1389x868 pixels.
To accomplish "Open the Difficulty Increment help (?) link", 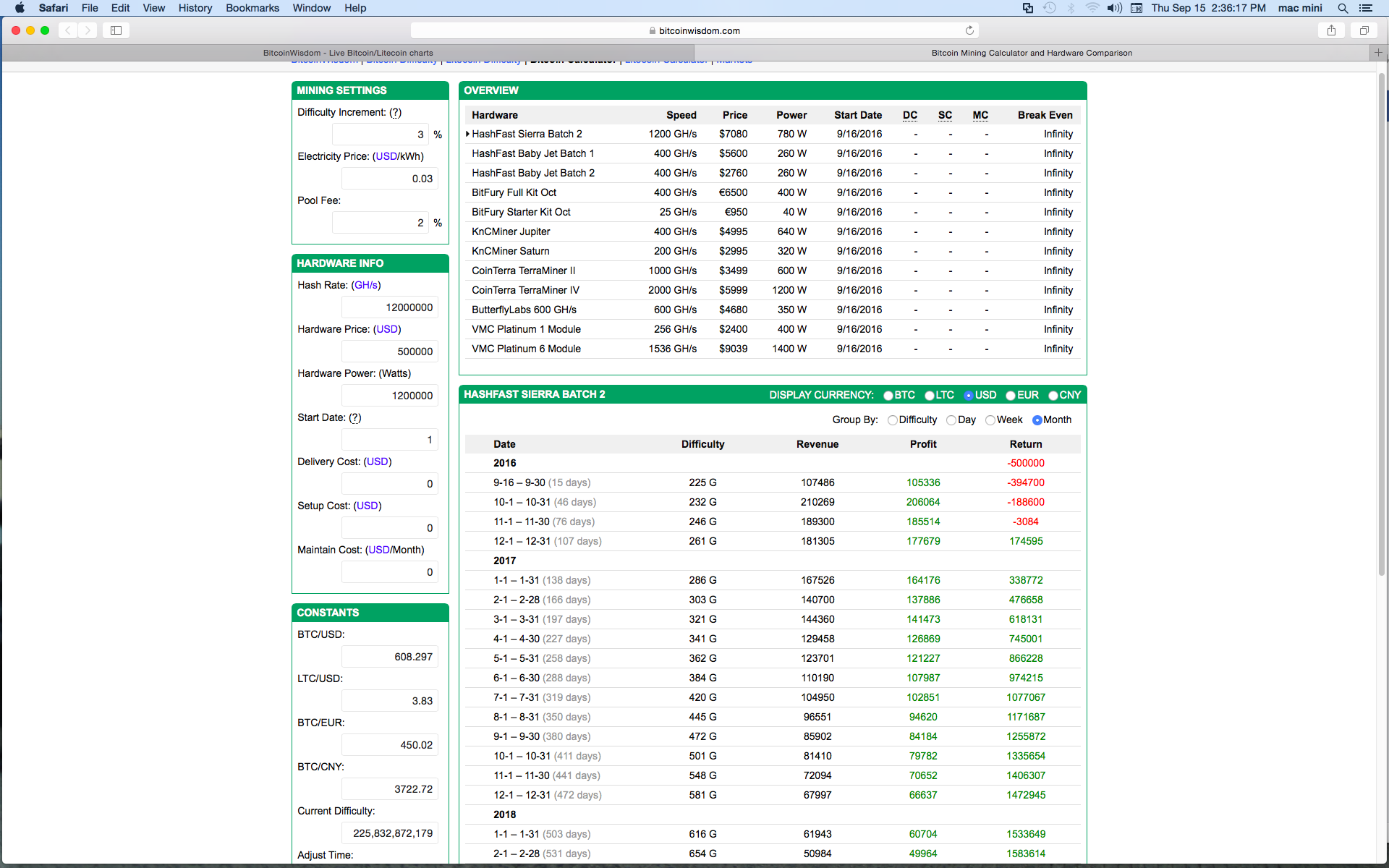I will pyautogui.click(x=395, y=112).
